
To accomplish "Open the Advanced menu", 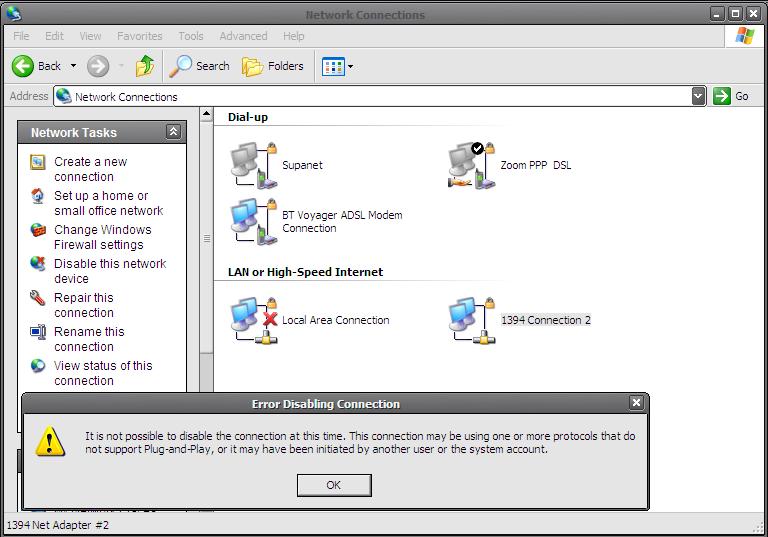I will point(243,36).
